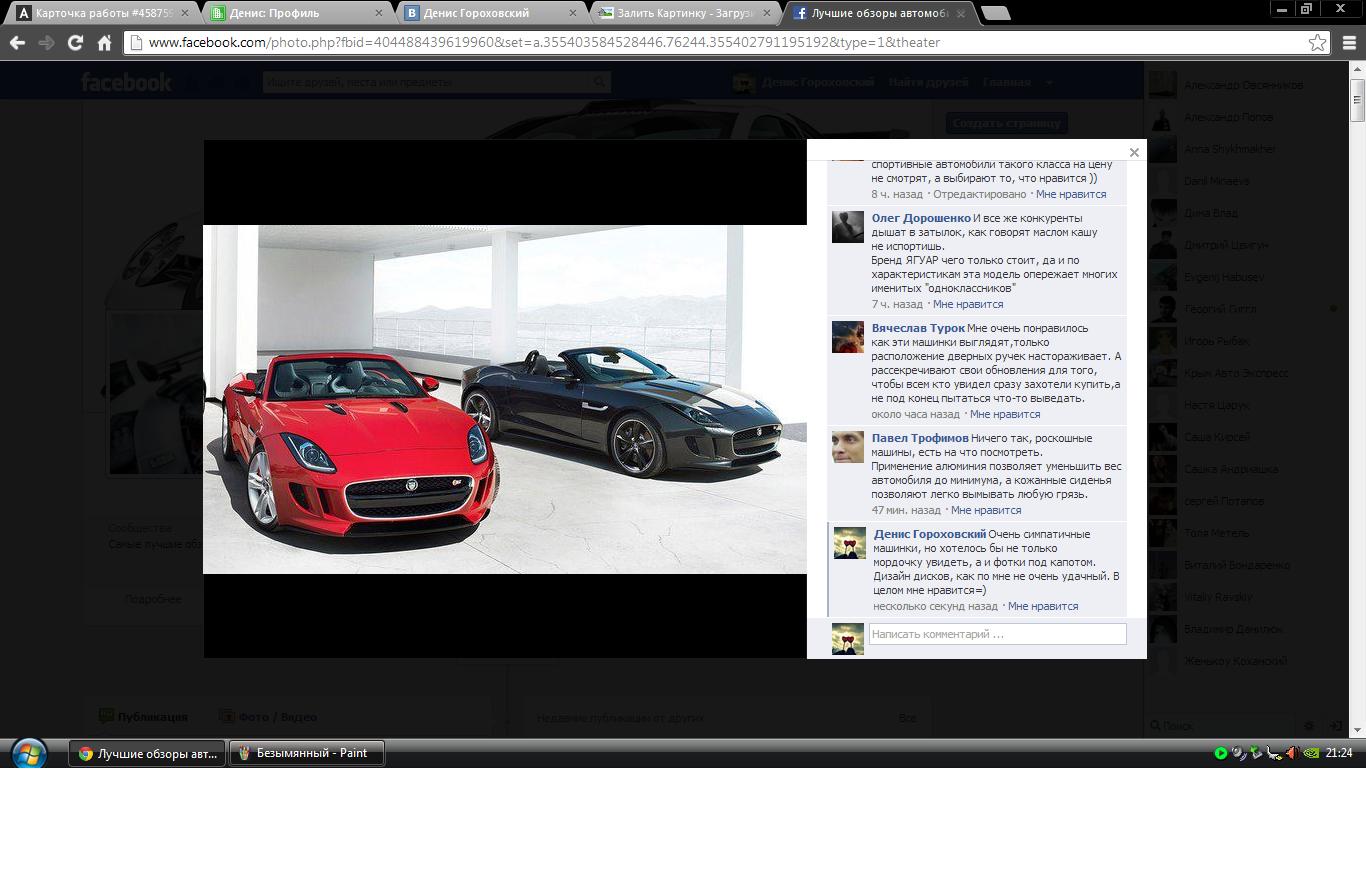The width and height of the screenshot is (1366, 878).
Task: Go back using the browser back arrow
Action: [17, 43]
